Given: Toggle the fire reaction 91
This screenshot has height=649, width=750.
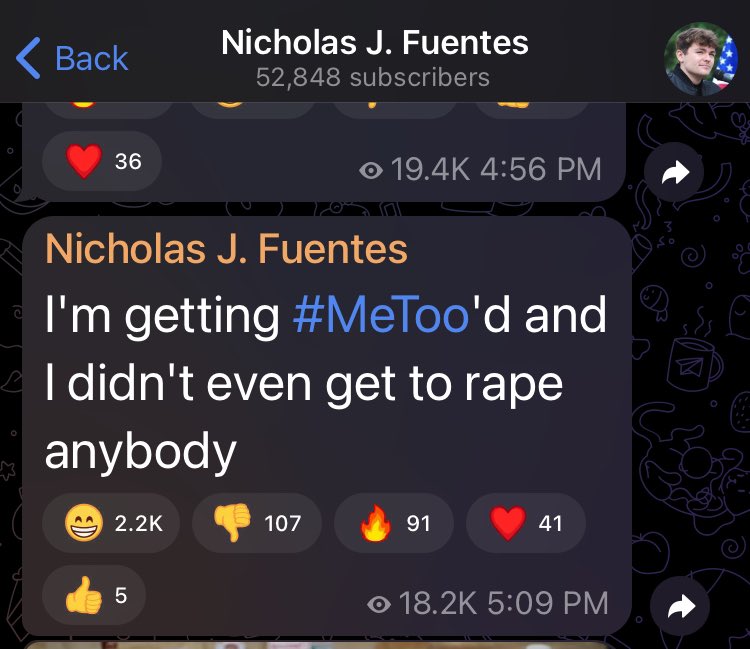Looking at the screenshot, I should point(394,523).
